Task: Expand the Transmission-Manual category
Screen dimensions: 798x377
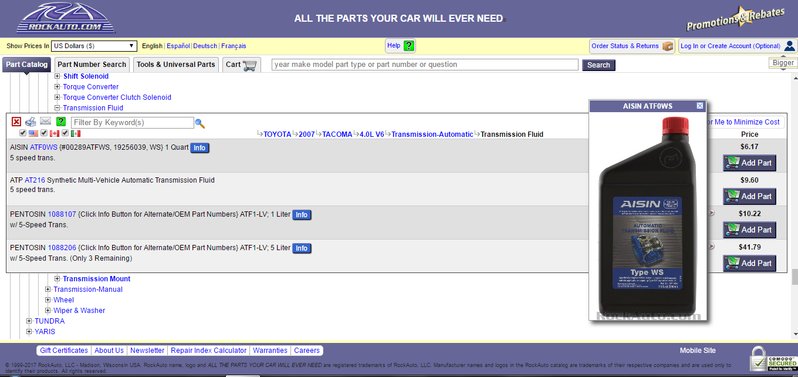Action: click(48, 289)
